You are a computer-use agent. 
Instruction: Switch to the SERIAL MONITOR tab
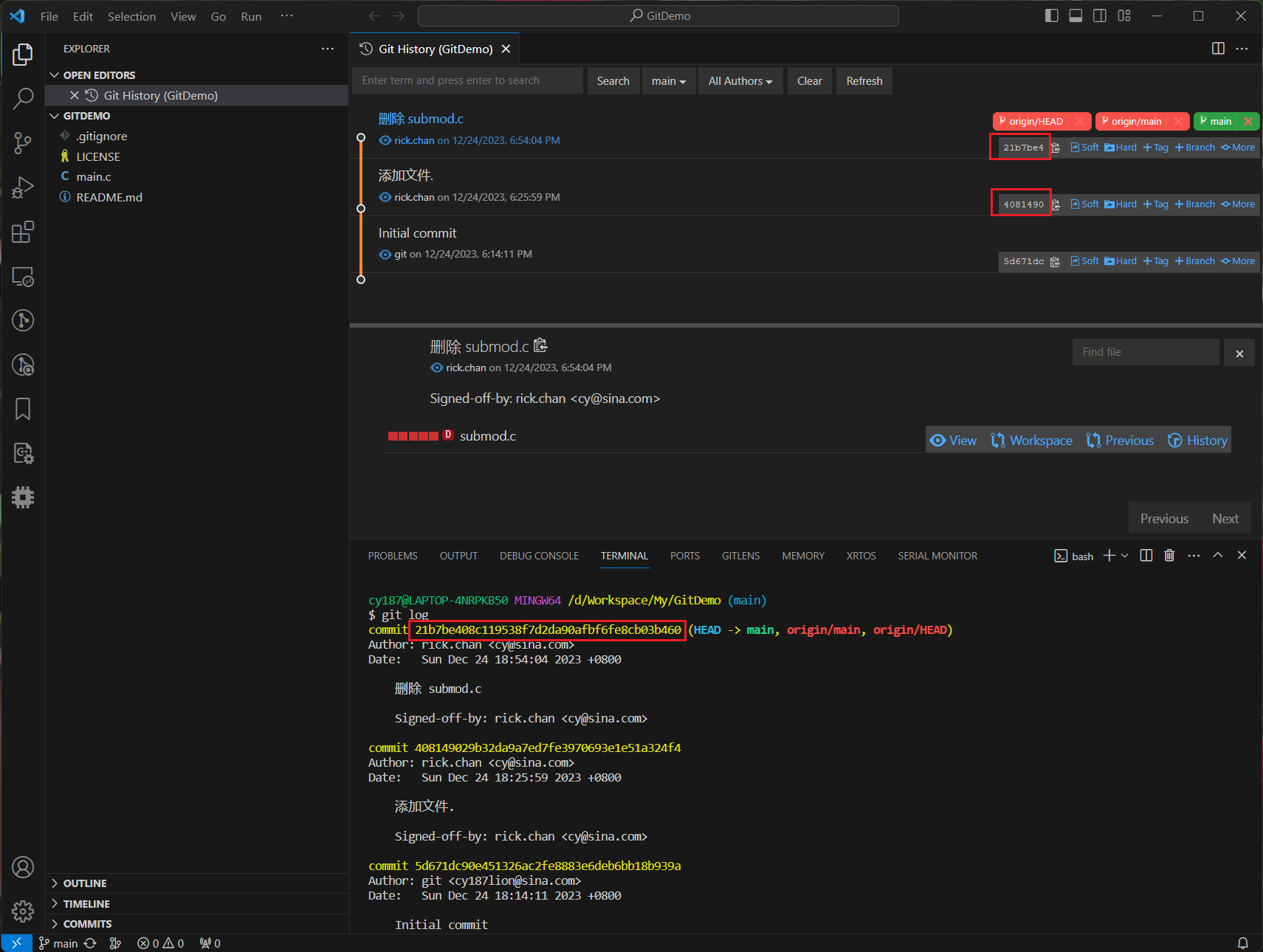937,556
